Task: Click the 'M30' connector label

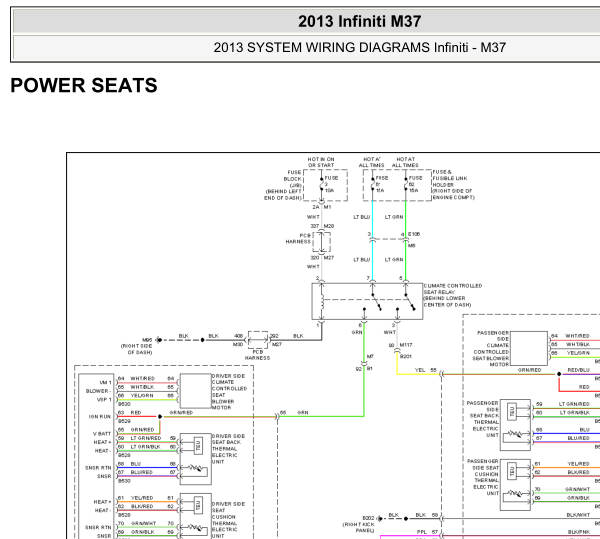Action: 238,344
